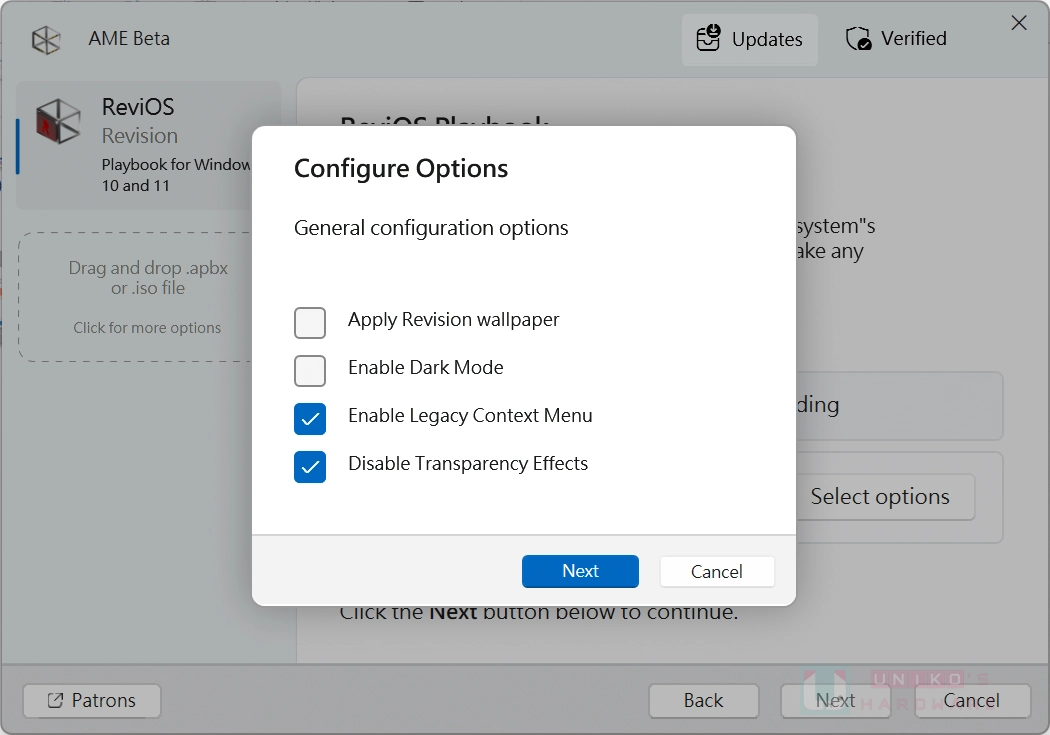Click the drag and drop .apbx area
The width and height of the screenshot is (1050, 735).
148,278
